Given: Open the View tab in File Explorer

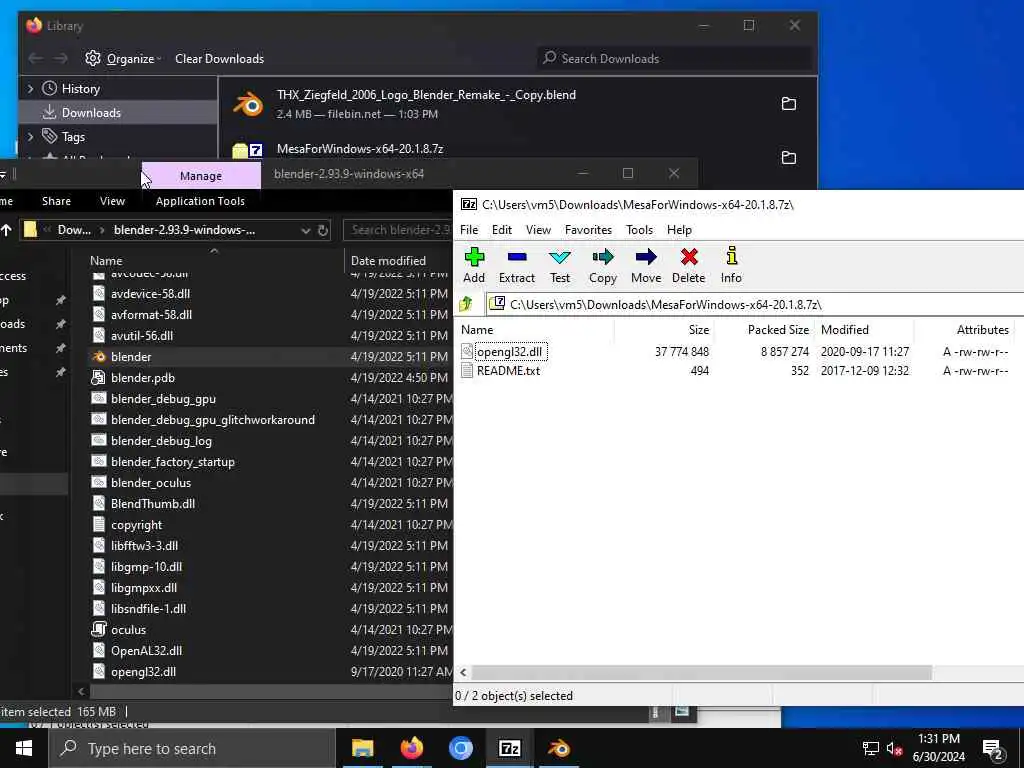Looking at the screenshot, I should point(112,201).
